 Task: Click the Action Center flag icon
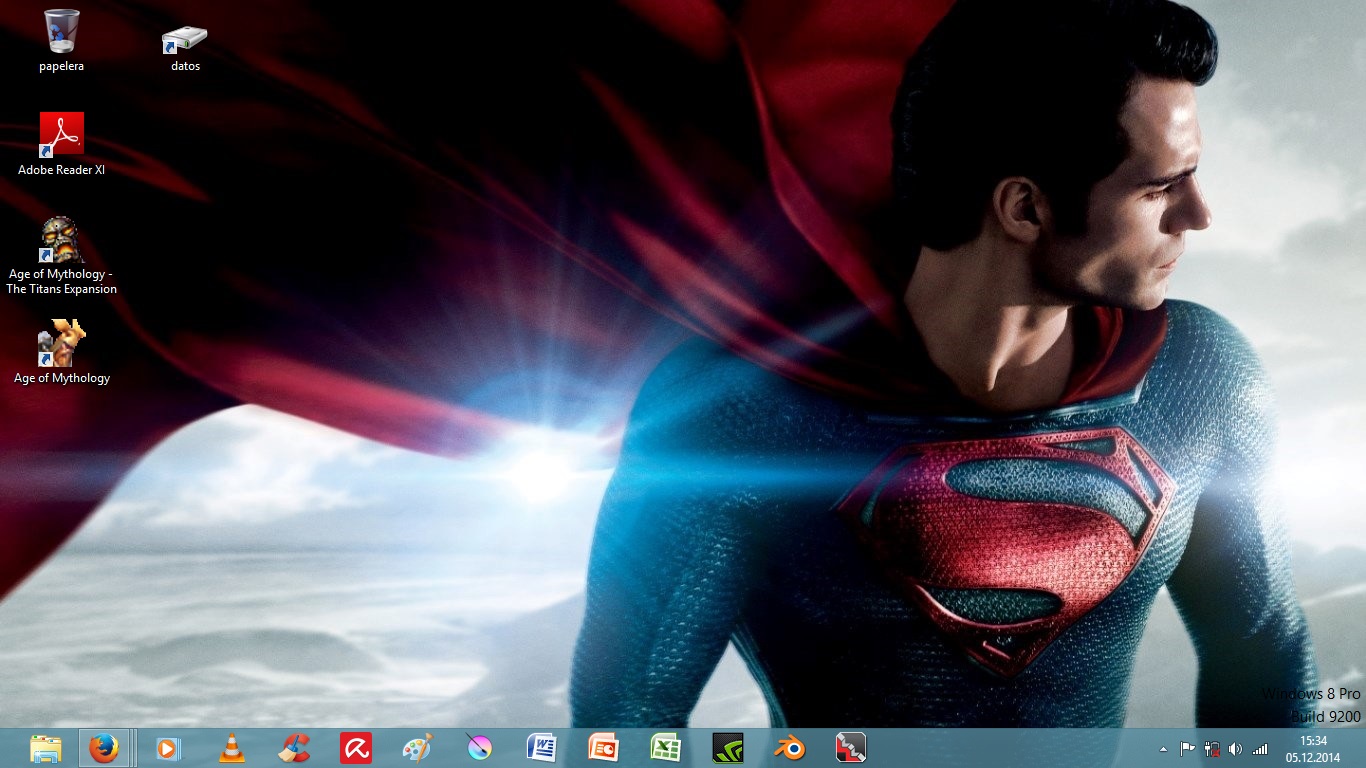[1188, 749]
